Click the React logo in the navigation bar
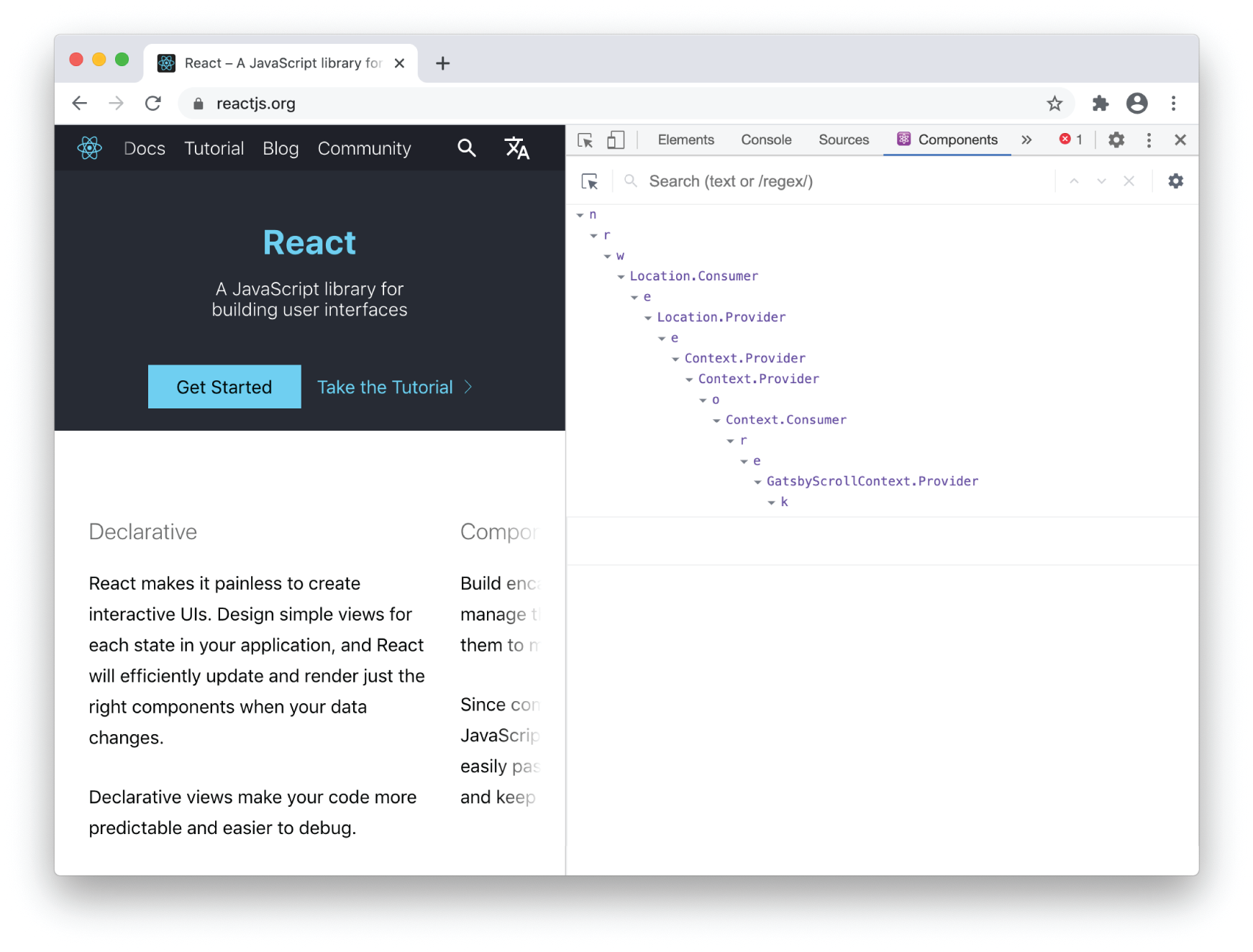1253x952 pixels. click(90, 147)
